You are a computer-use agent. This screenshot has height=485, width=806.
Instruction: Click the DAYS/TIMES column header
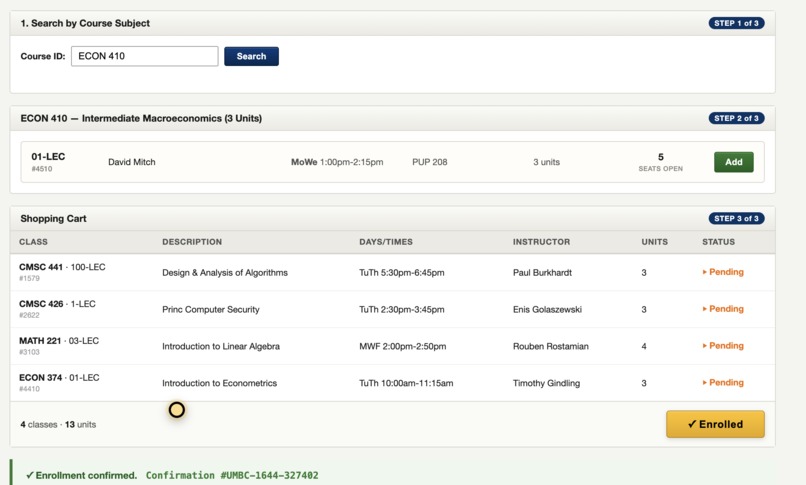click(x=386, y=241)
